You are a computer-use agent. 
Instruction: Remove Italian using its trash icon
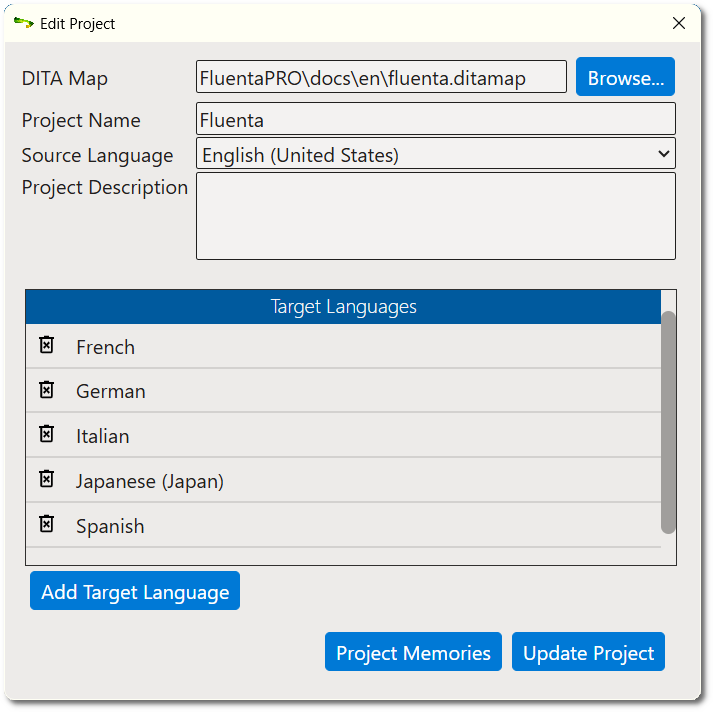pos(46,434)
